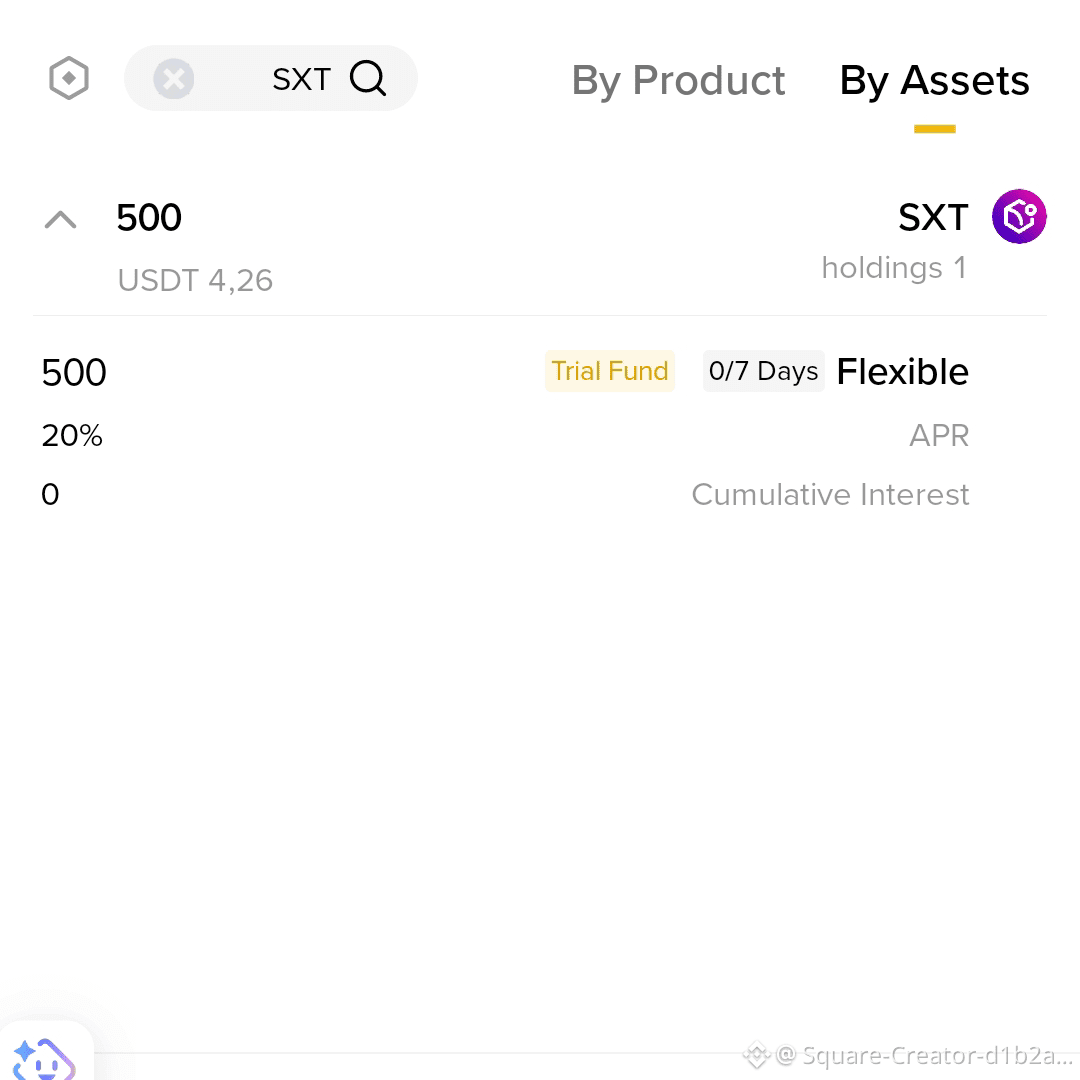Select the By Assets tab
The height and width of the screenshot is (1080, 1080).
[x=935, y=81]
